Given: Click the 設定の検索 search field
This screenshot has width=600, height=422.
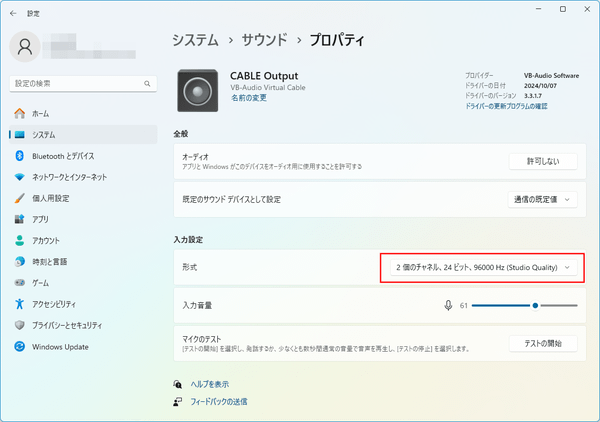Looking at the screenshot, I should (83, 83).
